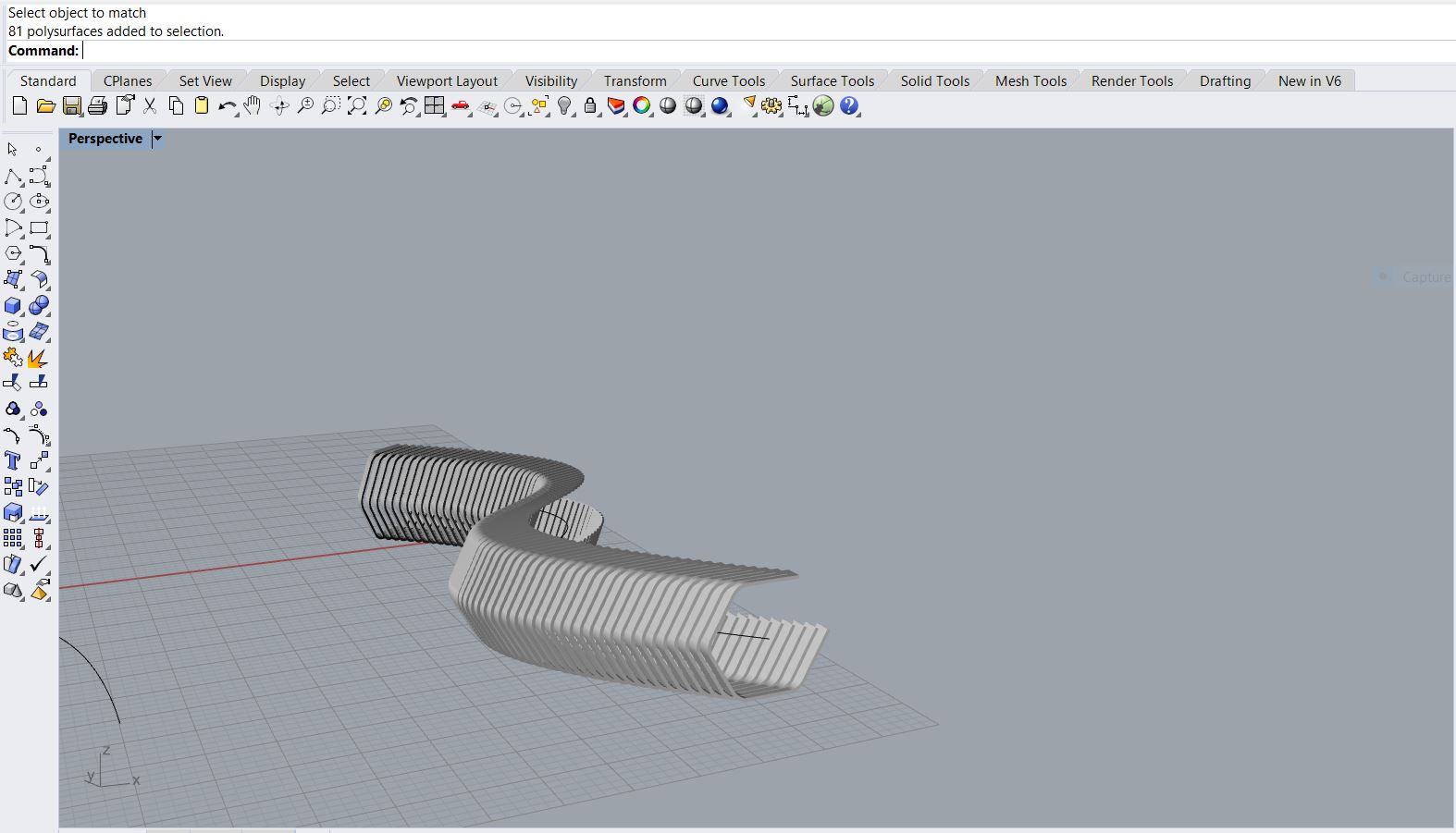Open the 4 Viewports layout icon
Screen dimensions: 1456x833
[x=435, y=106]
